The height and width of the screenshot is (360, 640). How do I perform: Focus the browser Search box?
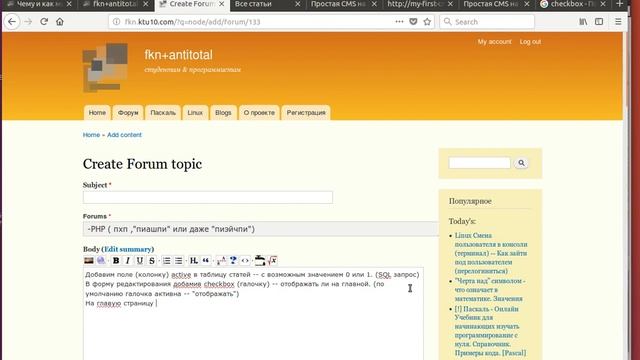[x=487, y=22]
